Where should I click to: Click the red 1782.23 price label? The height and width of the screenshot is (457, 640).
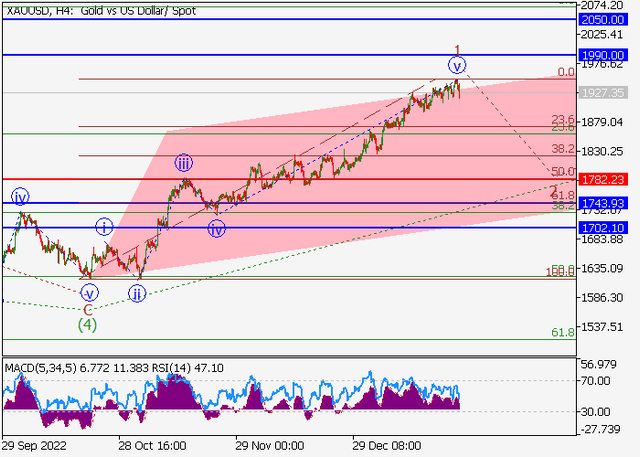pyautogui.click(x=603, y=180)
